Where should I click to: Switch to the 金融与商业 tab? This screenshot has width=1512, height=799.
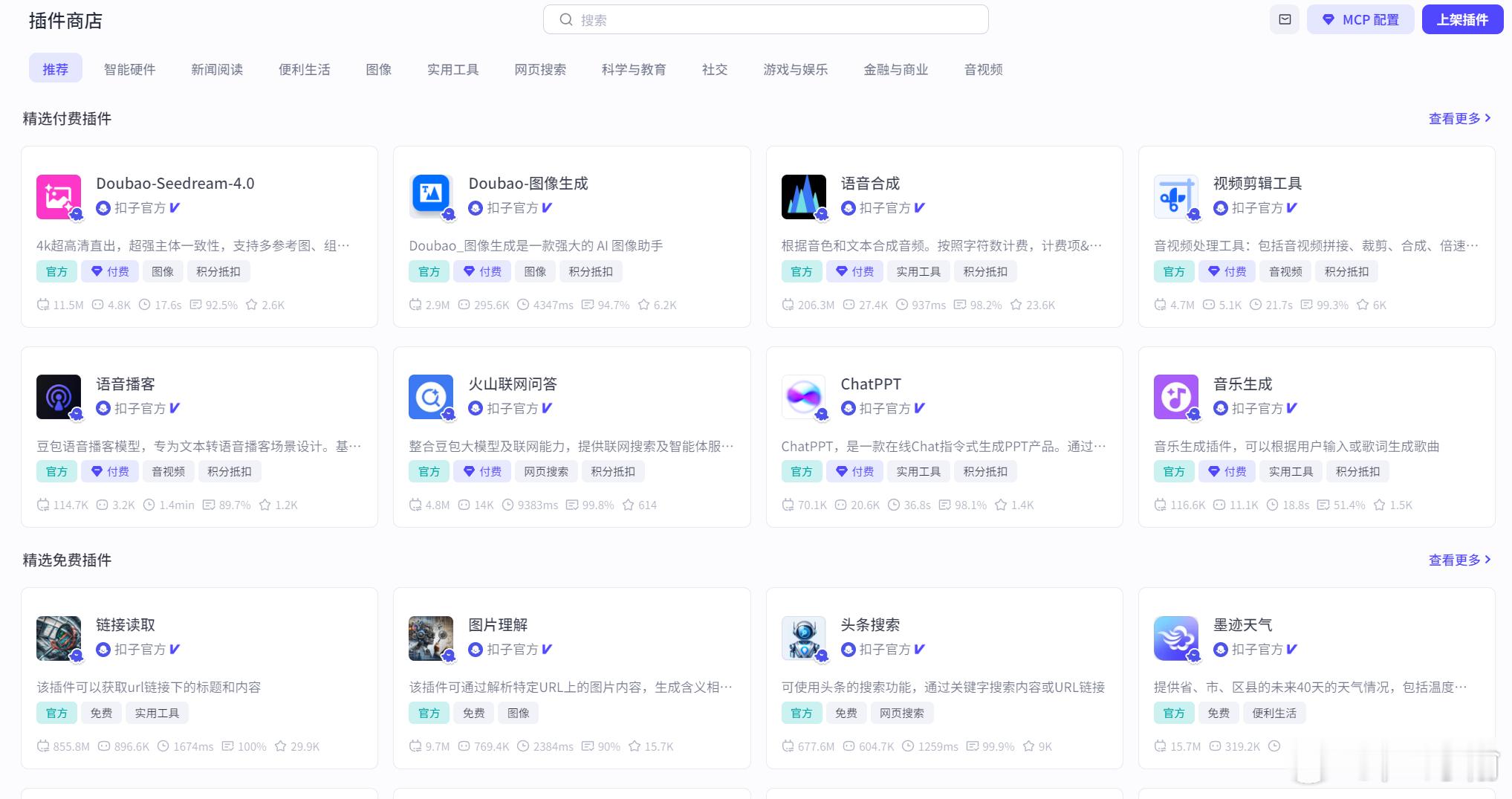(896, 69)
